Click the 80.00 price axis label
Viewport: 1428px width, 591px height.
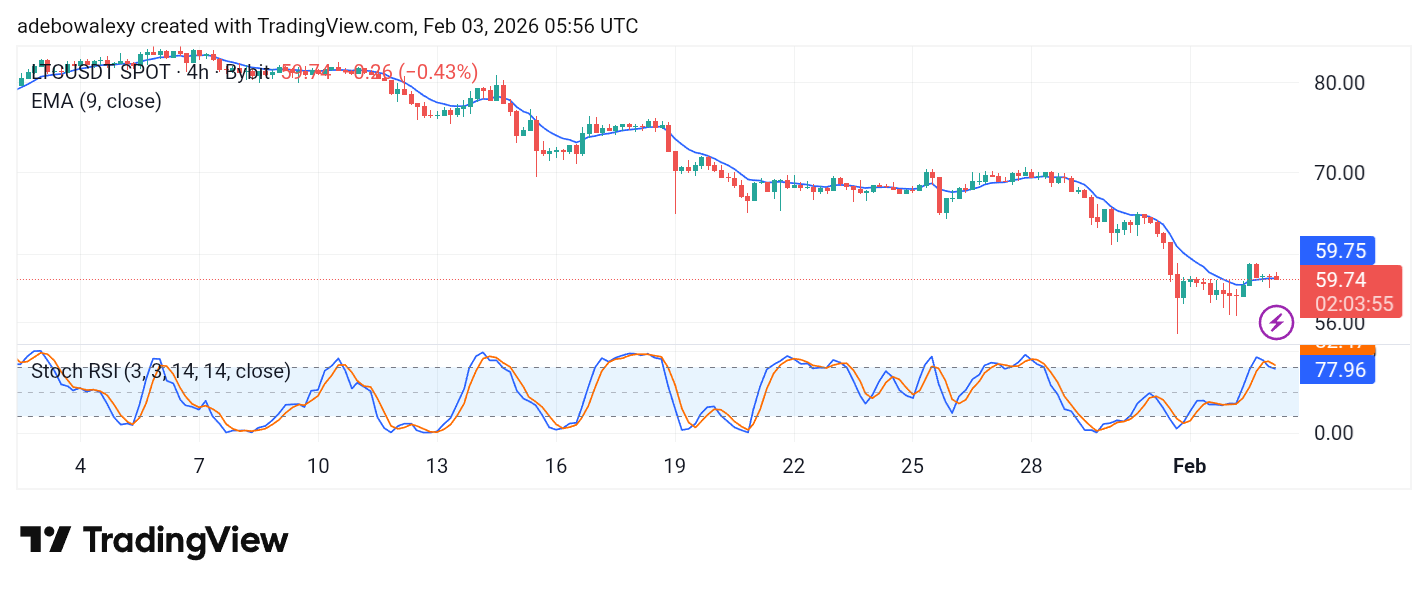tap(1340, 82)
